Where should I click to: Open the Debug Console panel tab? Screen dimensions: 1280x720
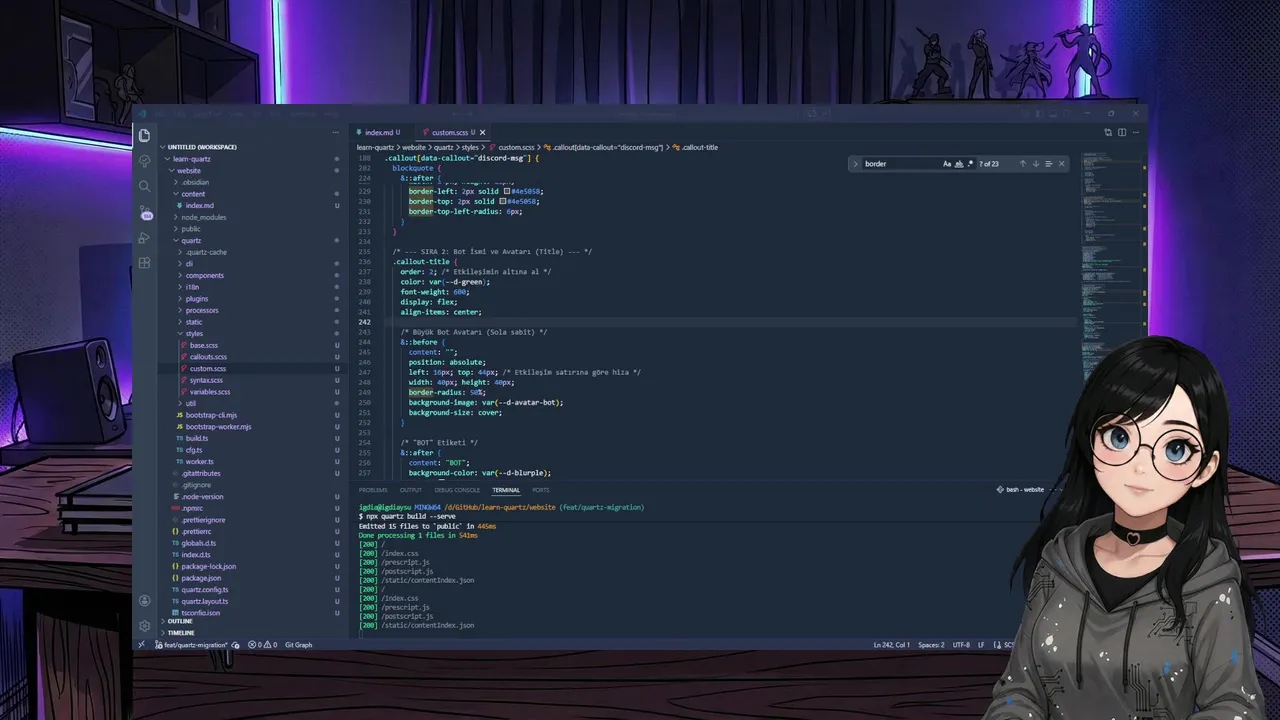click(x=457, y=490)
